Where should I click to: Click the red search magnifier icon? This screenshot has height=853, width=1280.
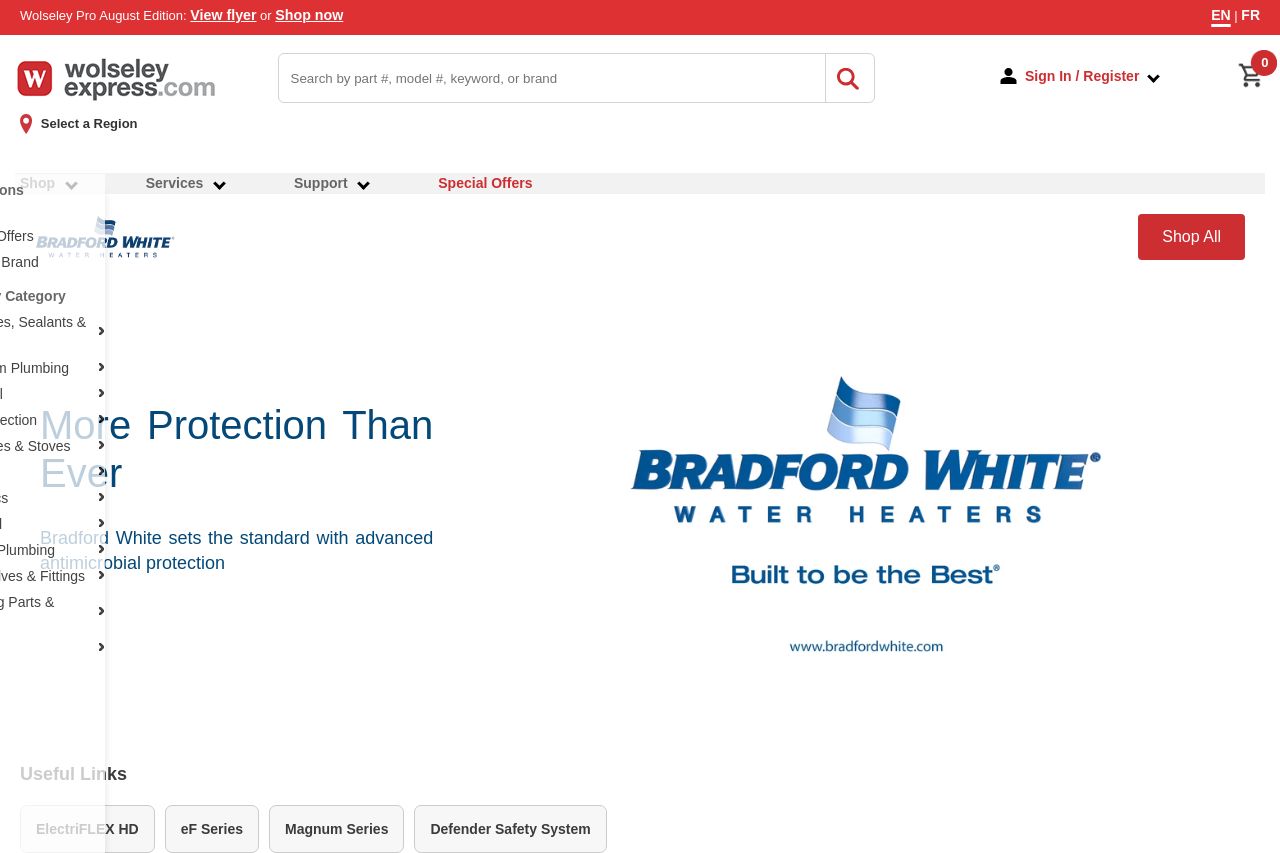click(848, 78)
